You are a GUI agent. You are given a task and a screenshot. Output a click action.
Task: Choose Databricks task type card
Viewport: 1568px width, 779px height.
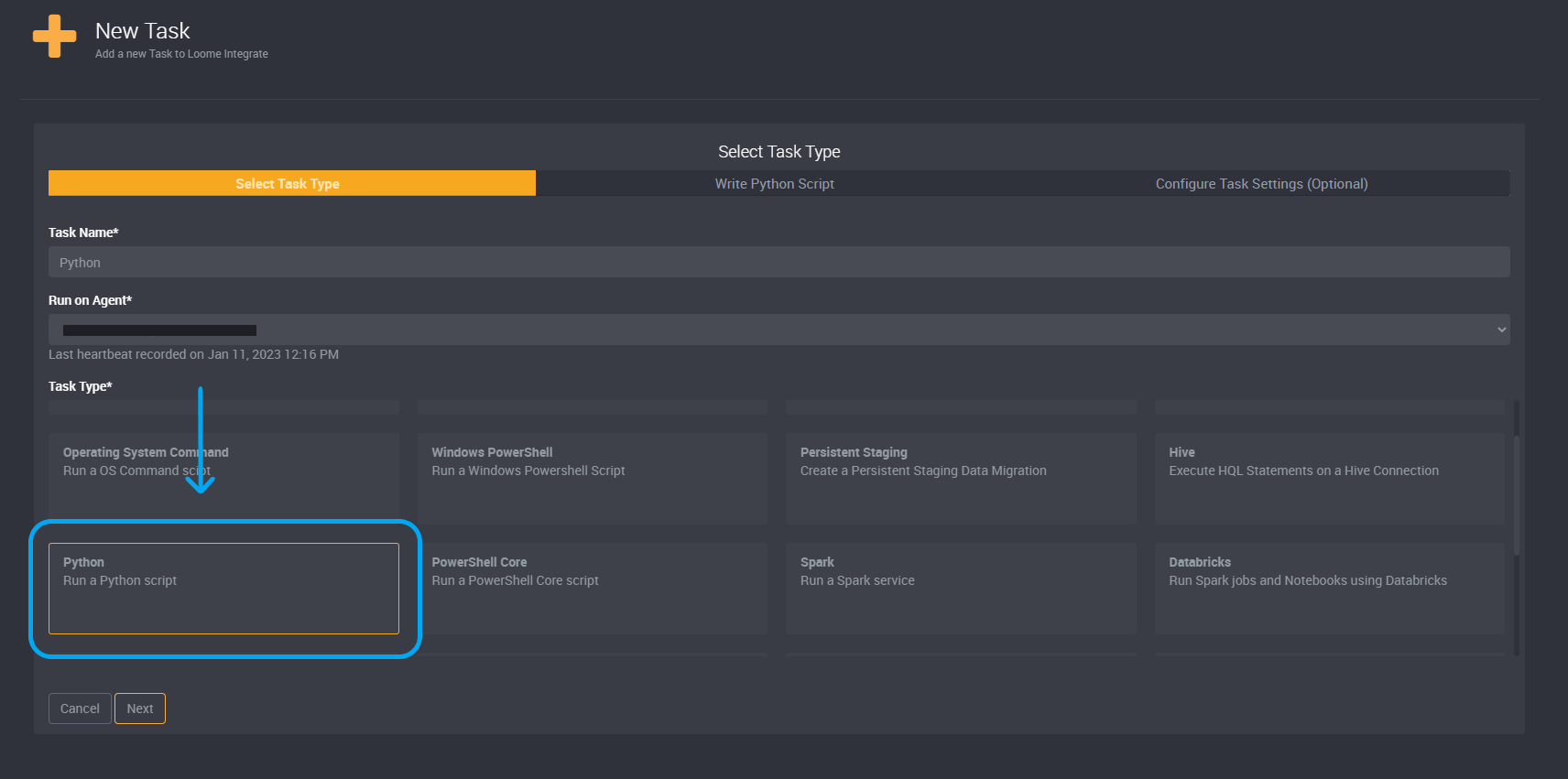tap(1329, 589)
